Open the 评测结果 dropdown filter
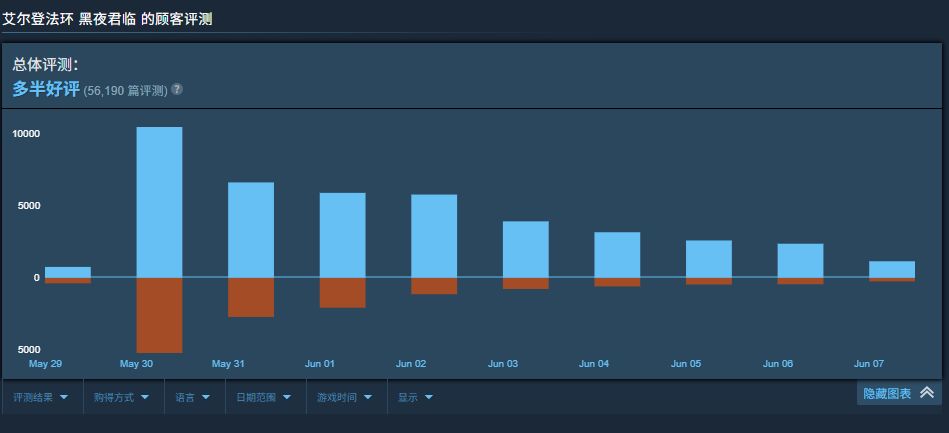The height and width of the screenshot is (433, 949). click(x=42, y=397)
